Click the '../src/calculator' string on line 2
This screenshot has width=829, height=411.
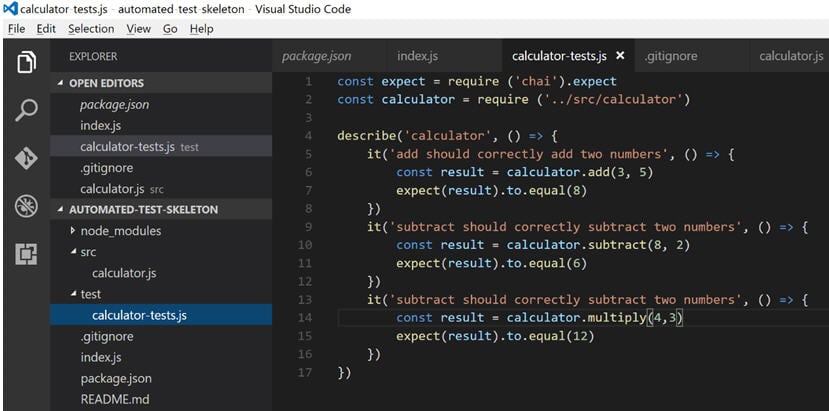[612, 99]
